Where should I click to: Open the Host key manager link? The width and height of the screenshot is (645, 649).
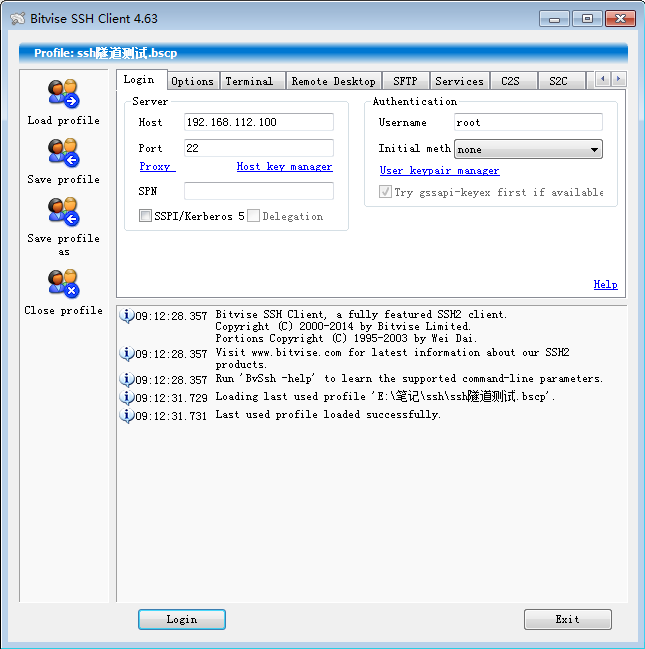284,167
